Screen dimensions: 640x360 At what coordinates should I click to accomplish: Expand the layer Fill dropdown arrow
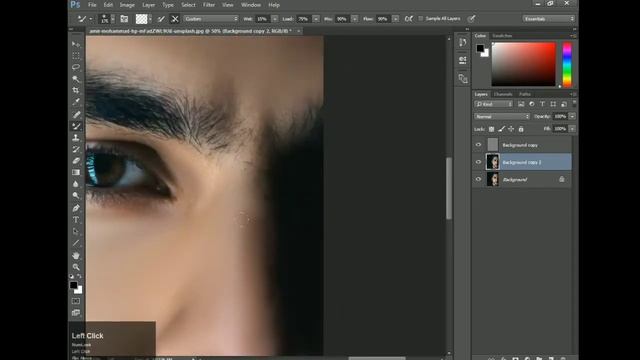572,129
